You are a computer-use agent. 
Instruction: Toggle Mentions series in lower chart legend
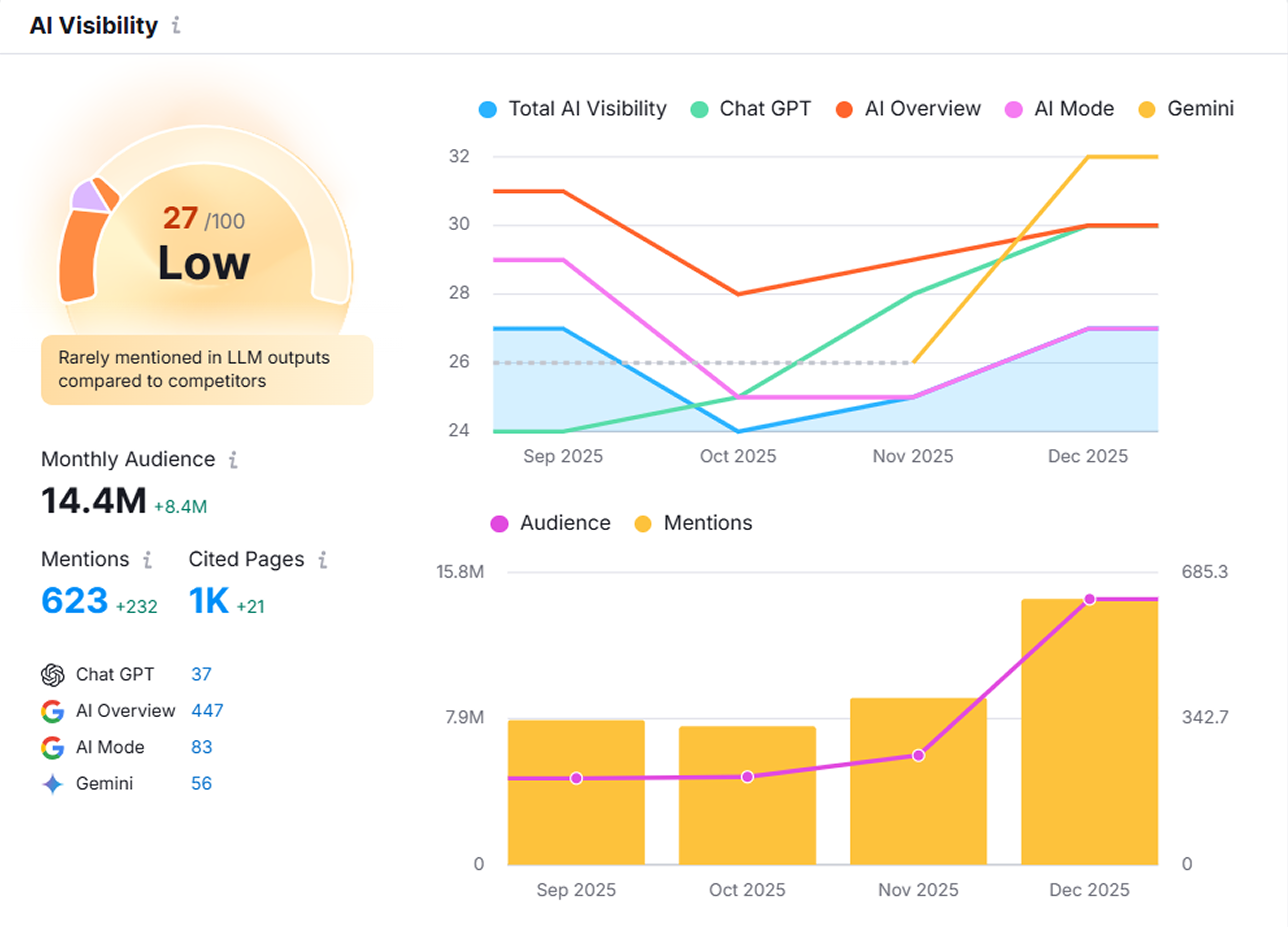click(x=693, y=523)
